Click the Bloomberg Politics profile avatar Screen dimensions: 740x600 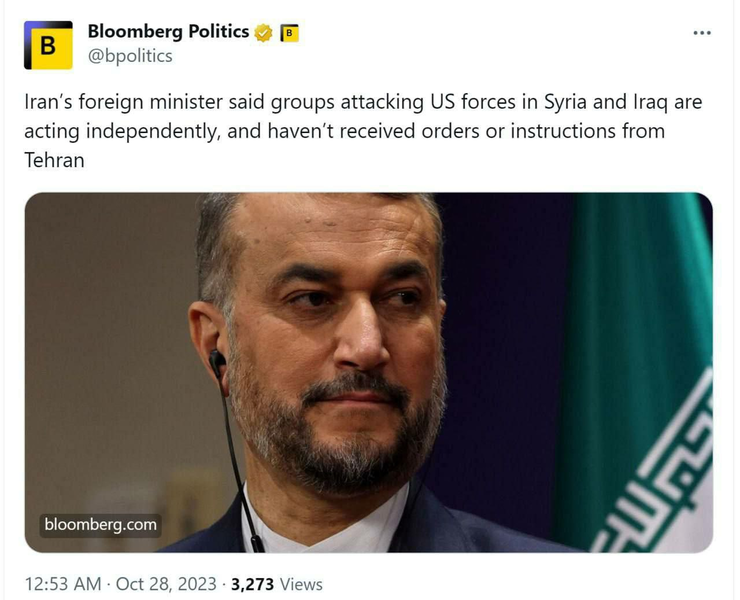click(x=48, y=44)
